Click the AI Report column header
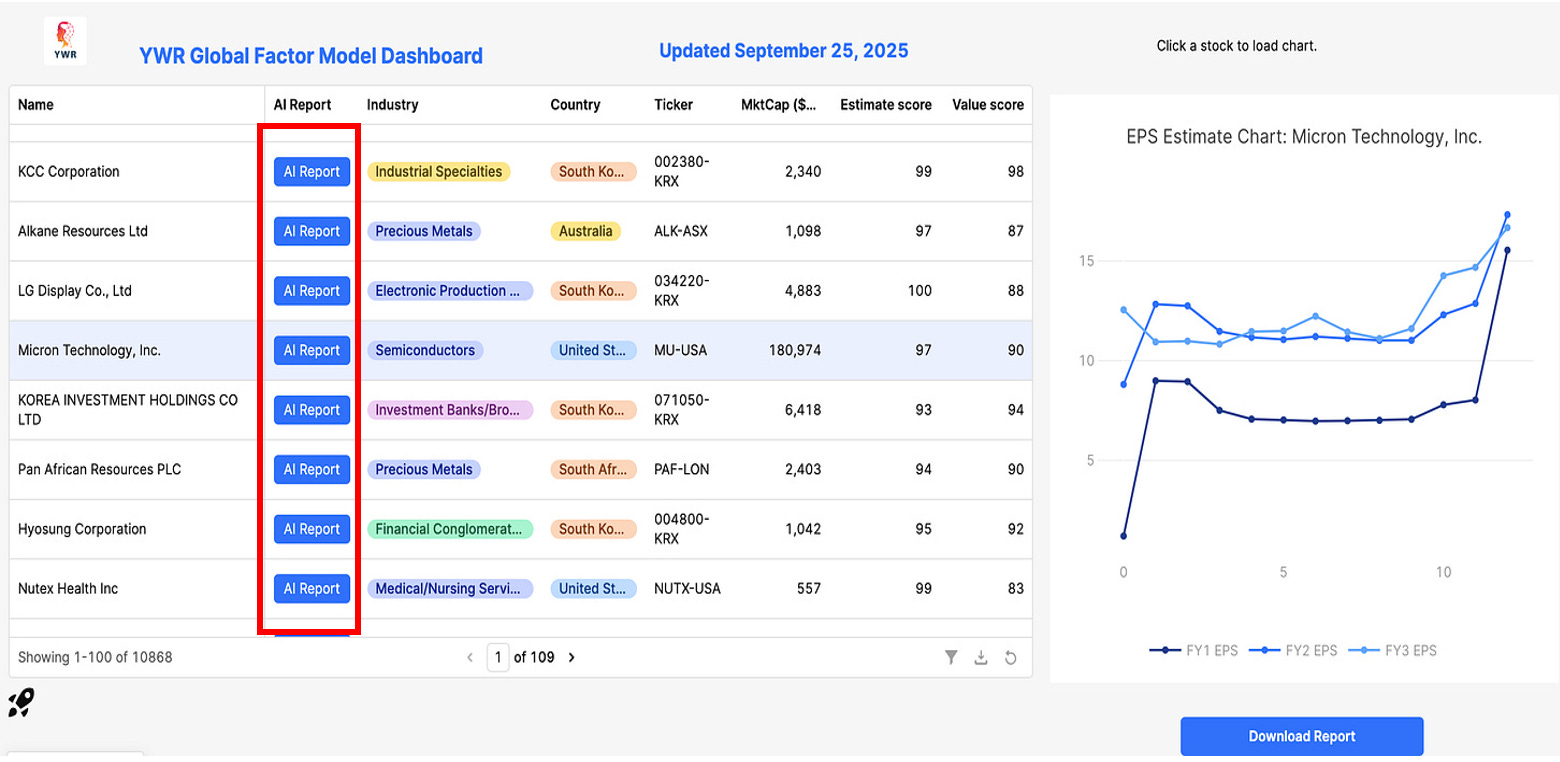 [302, 105]
